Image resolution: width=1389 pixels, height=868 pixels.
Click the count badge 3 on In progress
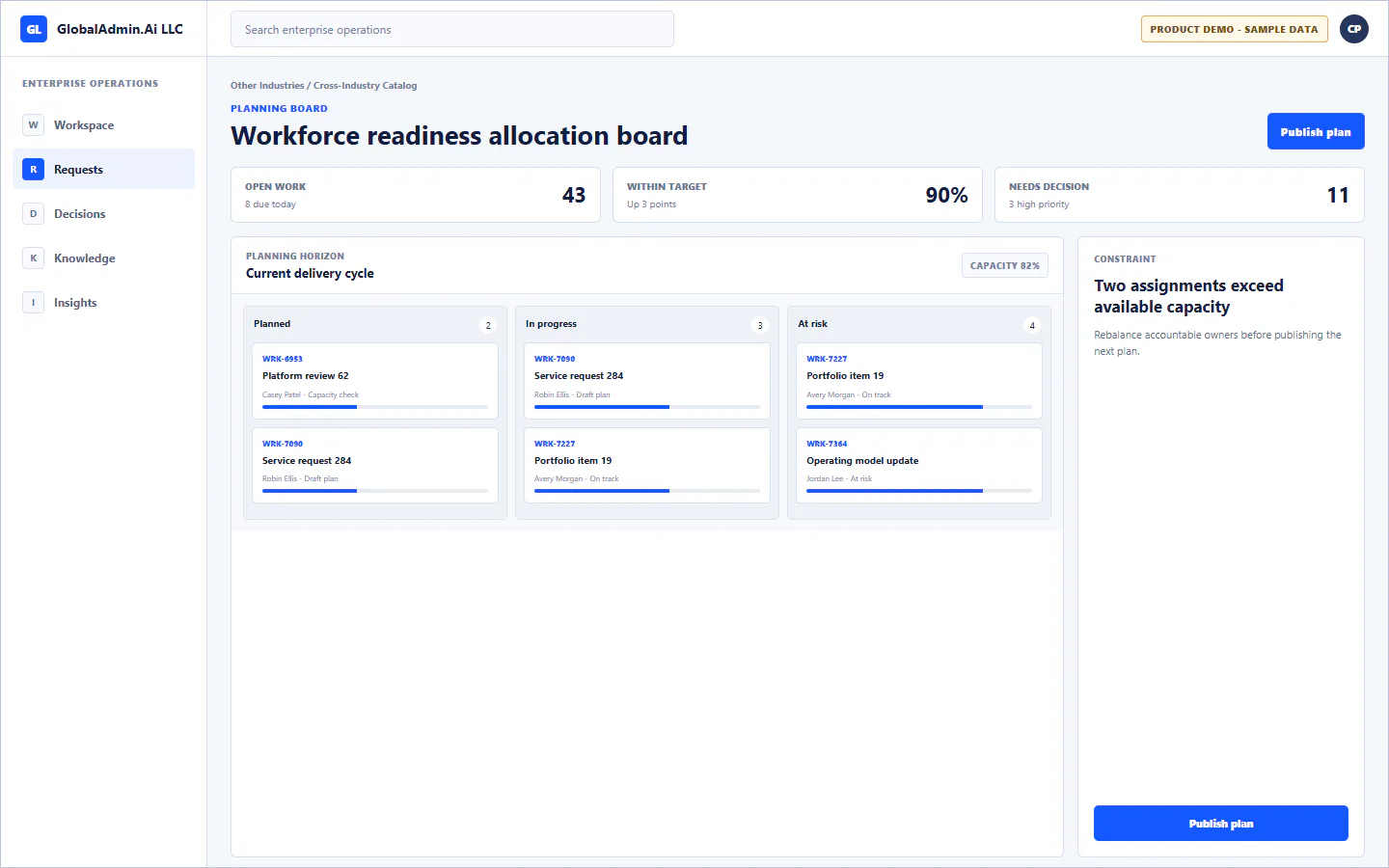(x=760, y=325)
